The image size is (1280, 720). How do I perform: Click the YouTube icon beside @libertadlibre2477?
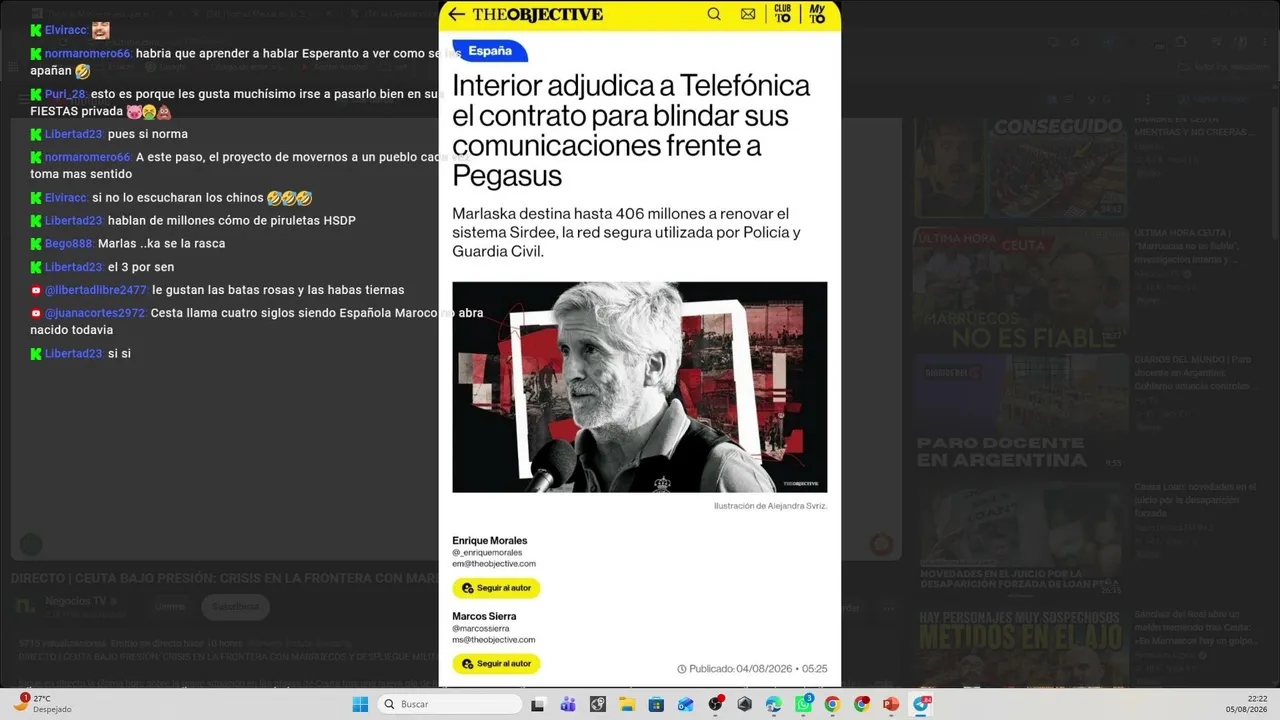pyautogui.click(x=36, y=290)
